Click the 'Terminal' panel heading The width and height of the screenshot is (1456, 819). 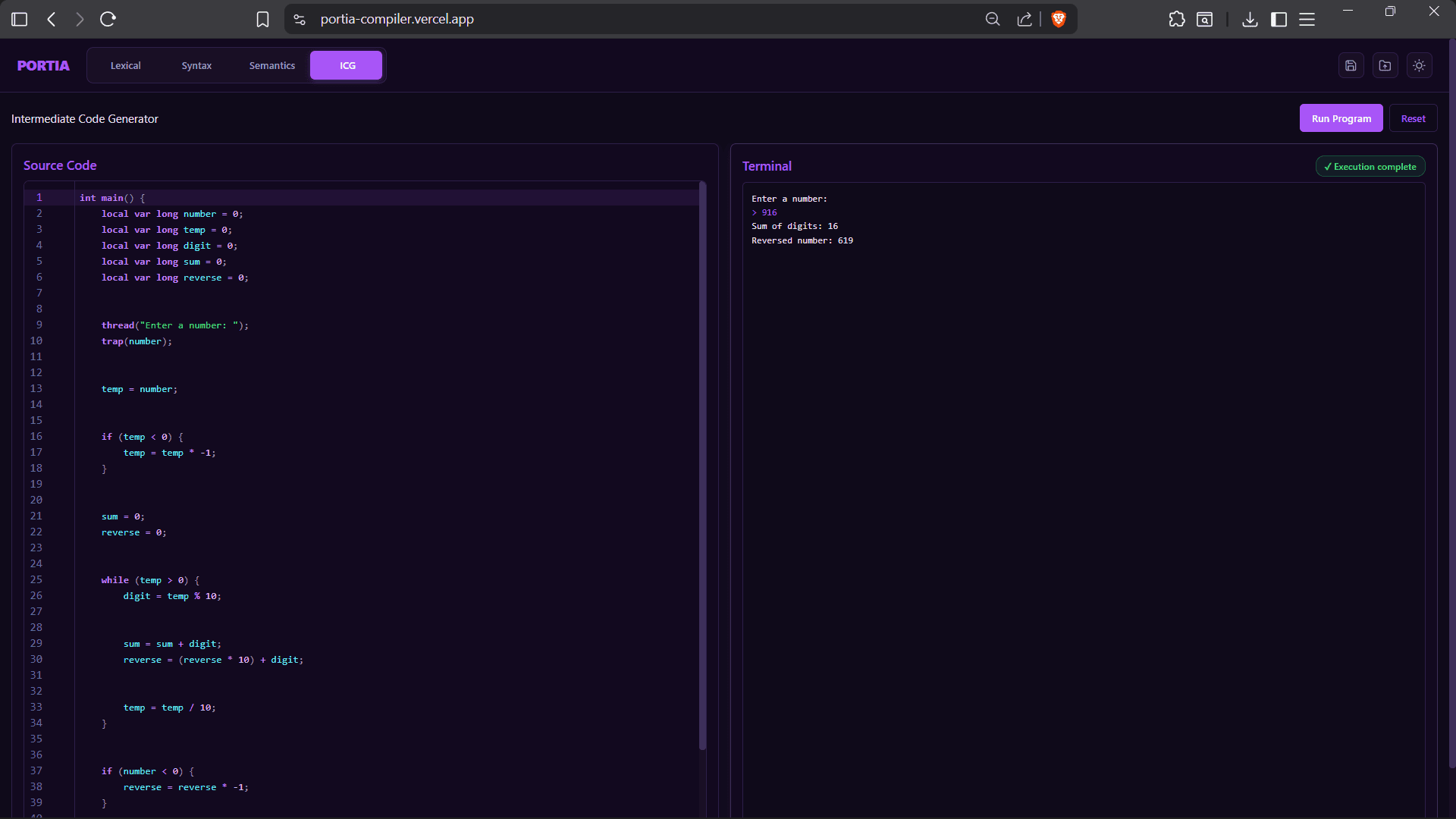767,166
